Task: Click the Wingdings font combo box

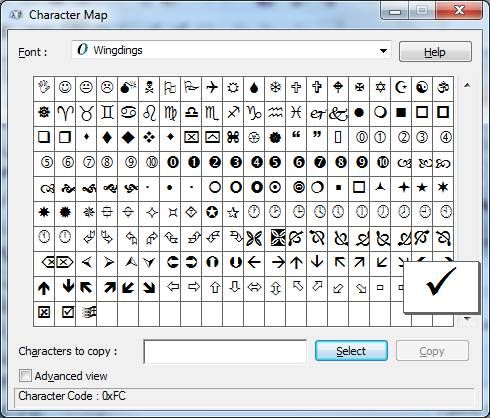Action: pyautogui.click(x=231, y=50)
